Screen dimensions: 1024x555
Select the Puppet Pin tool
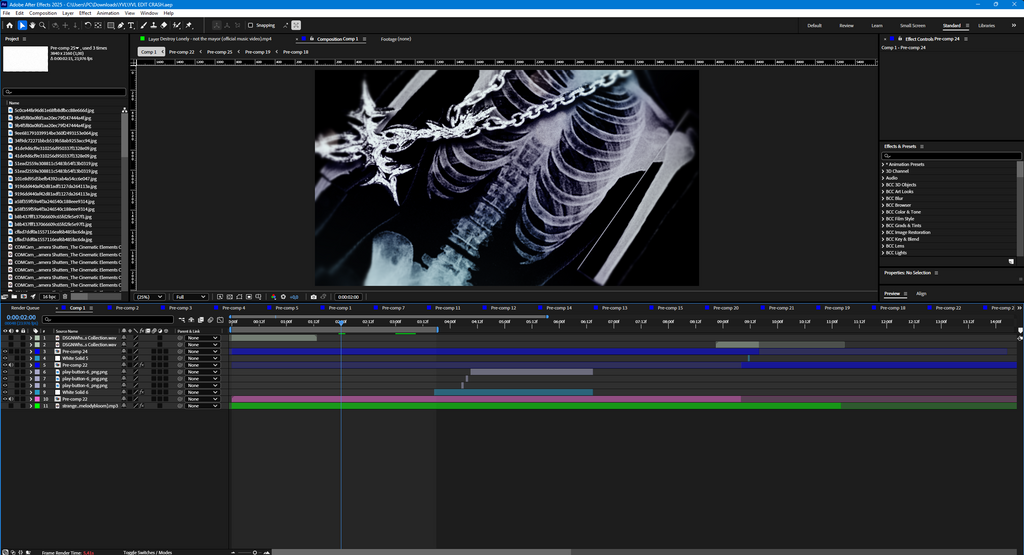[188, 25]
